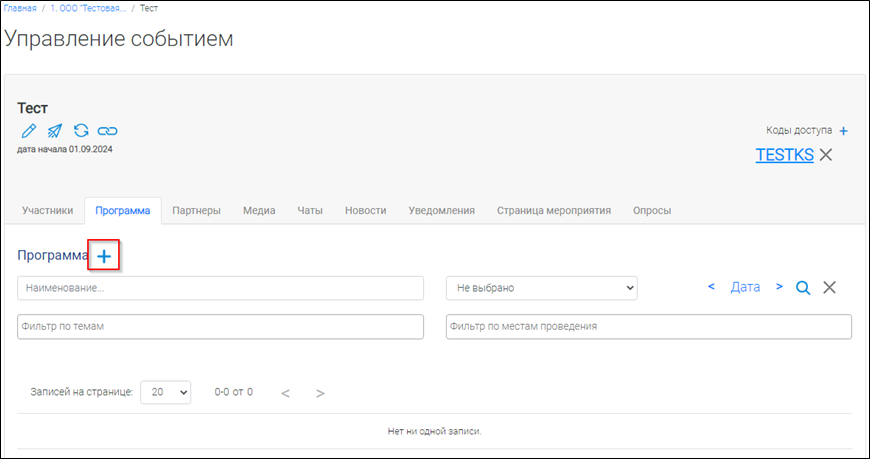Click the pencil edit icon under Тест

[28, 131]
